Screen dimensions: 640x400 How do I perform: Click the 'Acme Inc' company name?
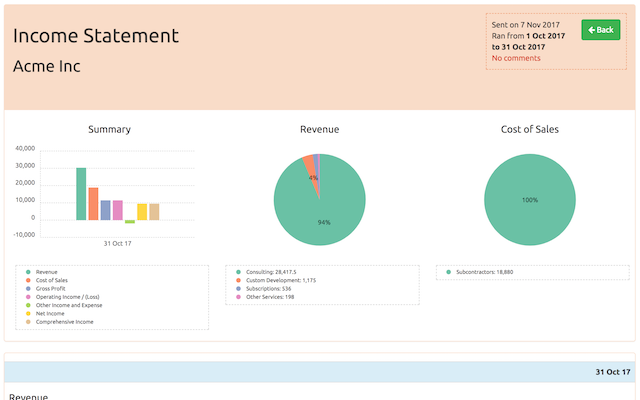[x=47, y=66]
